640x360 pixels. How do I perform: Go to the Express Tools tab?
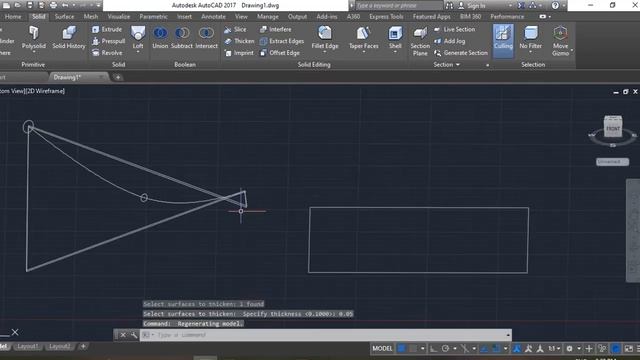coord(386,17)
